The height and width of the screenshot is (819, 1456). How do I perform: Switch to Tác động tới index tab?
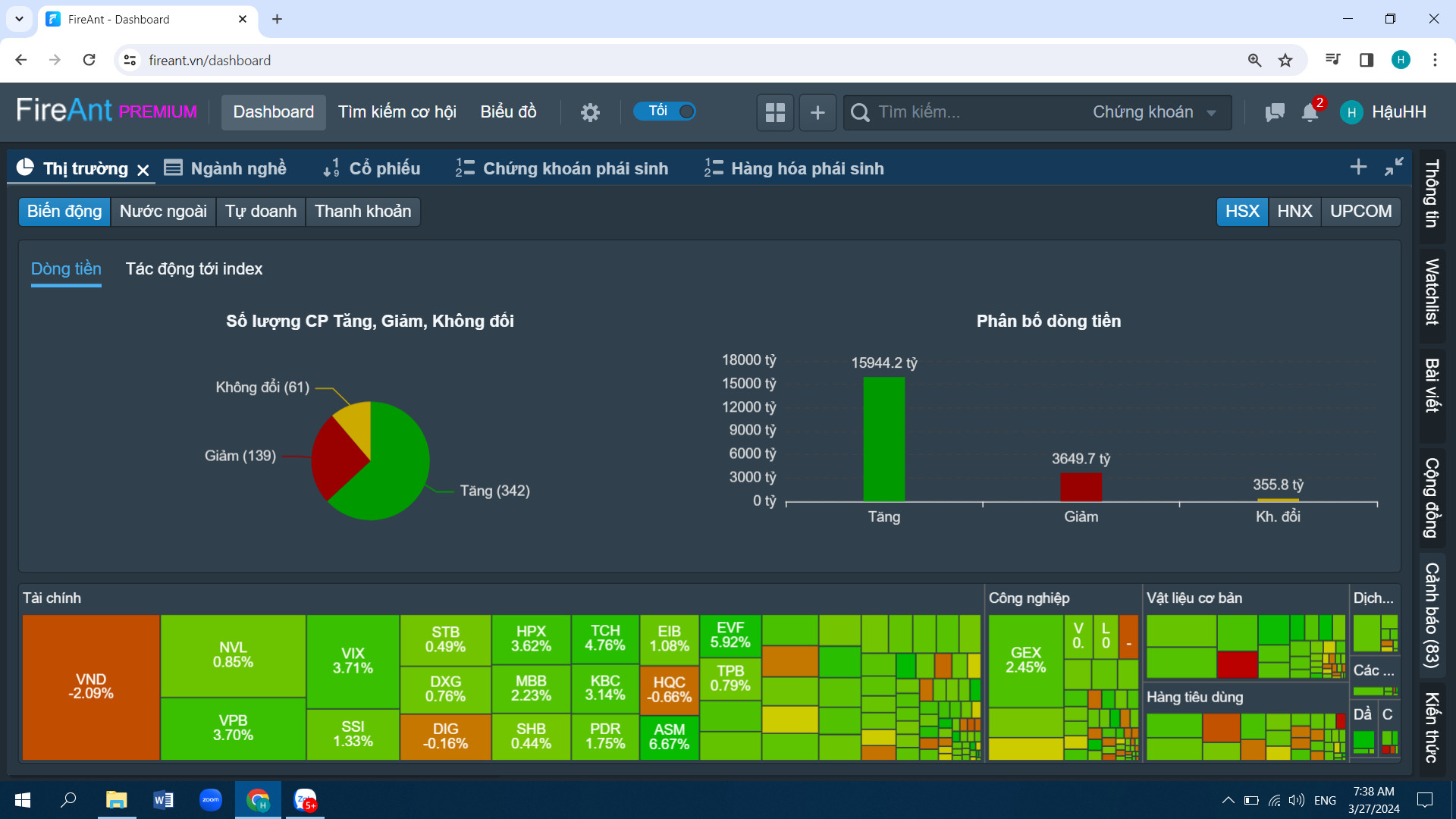tap(194, 269)
